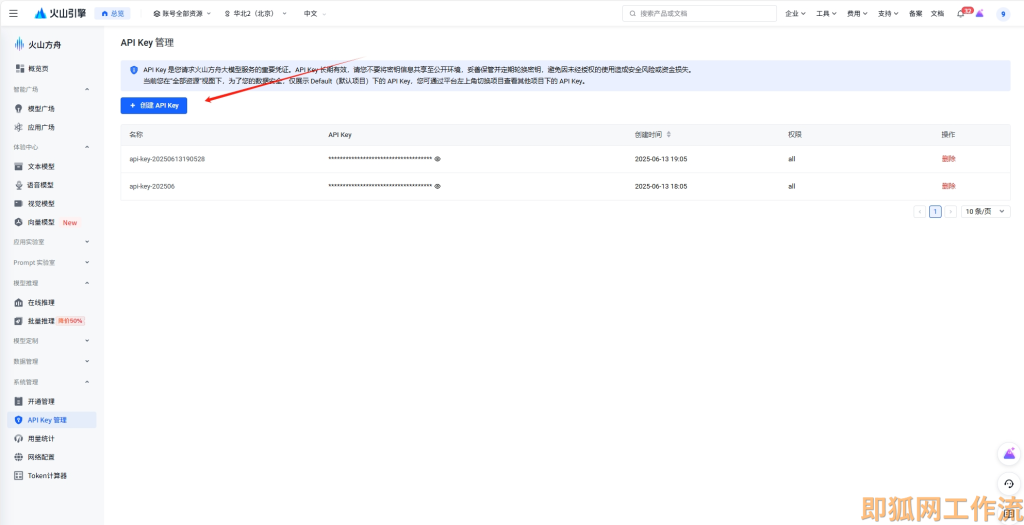This screenshot has width=1024, height=525.
Task: Focus the 搜索产品或文档 search box
Action: coord(699,13)
